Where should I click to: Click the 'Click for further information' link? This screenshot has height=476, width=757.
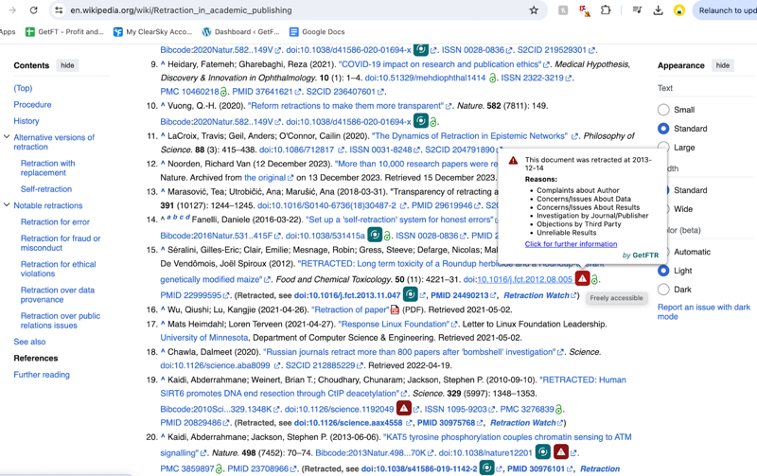point(571,244)
